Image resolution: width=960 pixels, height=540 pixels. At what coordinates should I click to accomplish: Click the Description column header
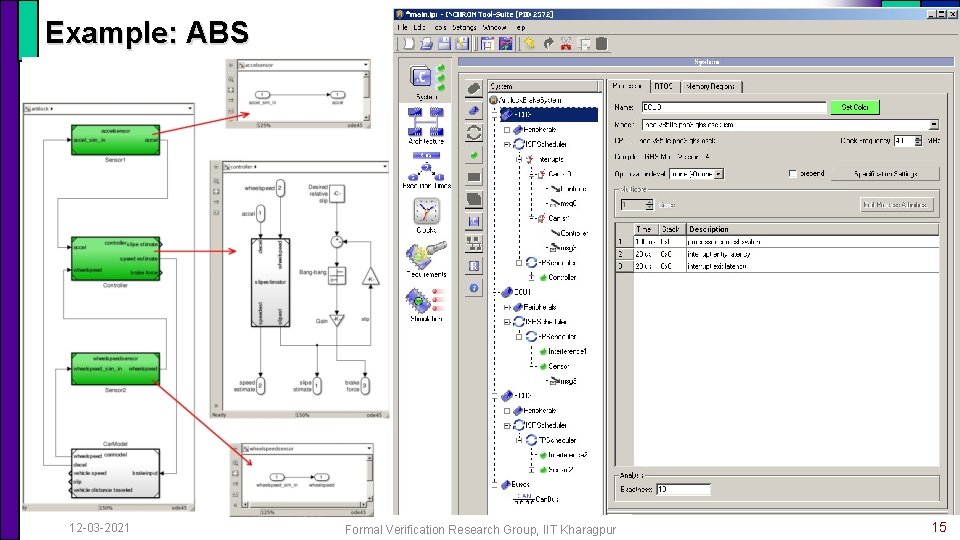(x=812, y=229)
